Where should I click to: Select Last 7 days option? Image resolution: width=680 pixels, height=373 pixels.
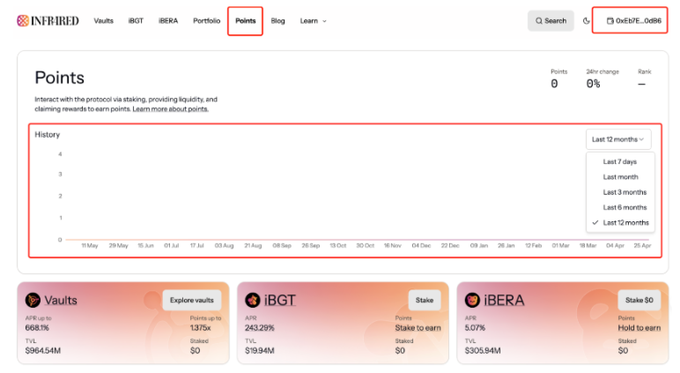pos(620,162)
